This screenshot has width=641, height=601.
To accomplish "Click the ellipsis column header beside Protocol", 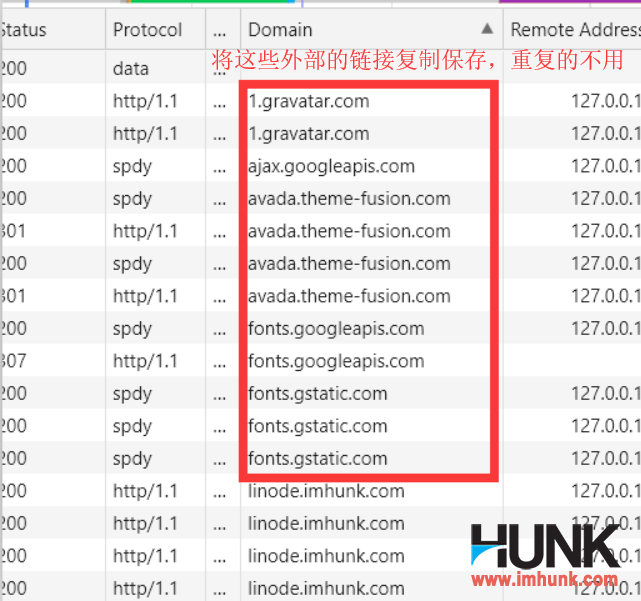I will pos(220,30).
